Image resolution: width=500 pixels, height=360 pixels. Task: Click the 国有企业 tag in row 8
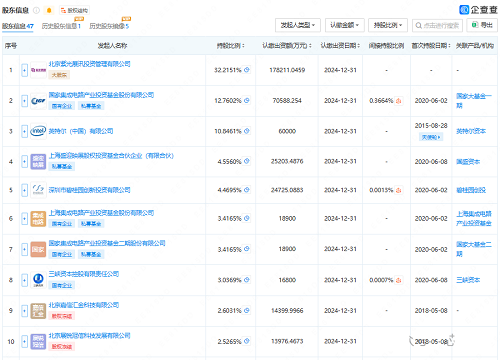[x=62, y=285]
